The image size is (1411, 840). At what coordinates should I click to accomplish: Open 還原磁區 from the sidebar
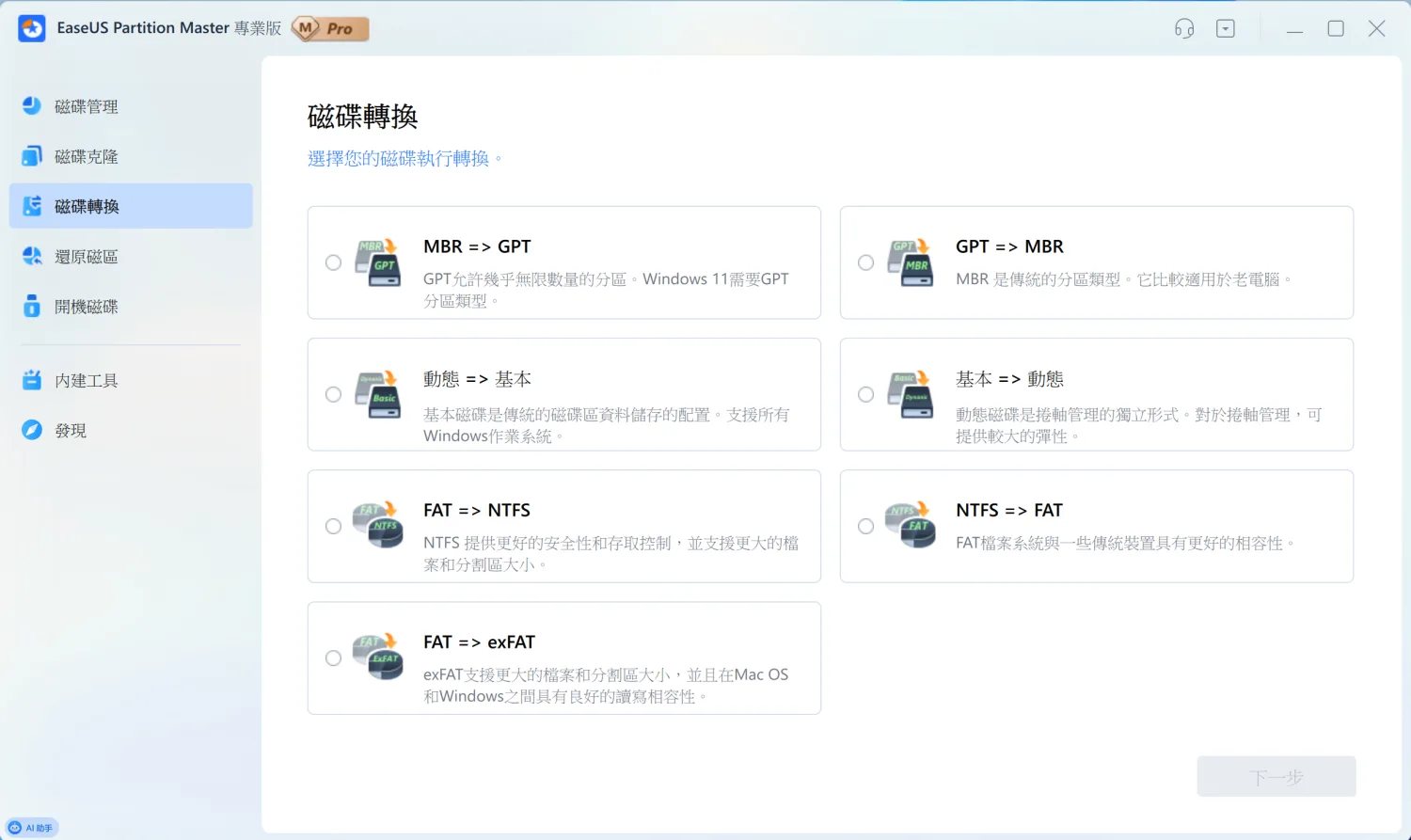tap(131, 256)
